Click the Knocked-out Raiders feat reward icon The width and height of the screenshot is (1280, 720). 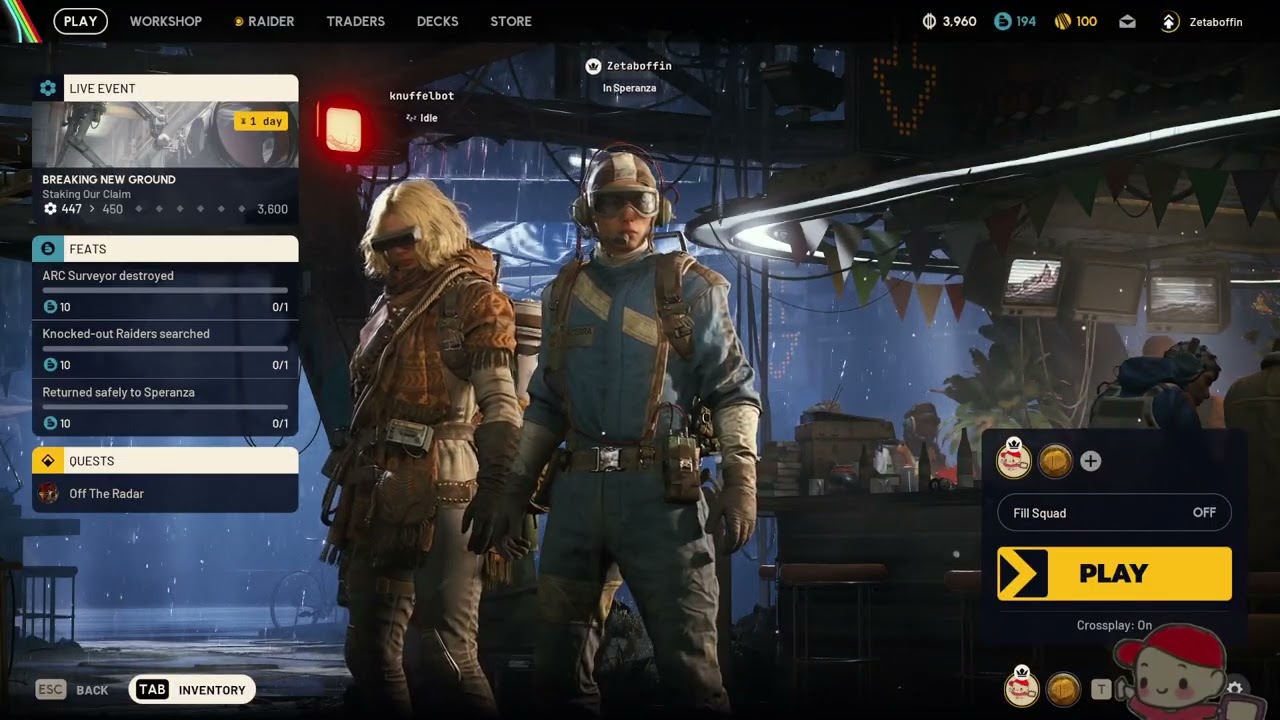(50, 365)
